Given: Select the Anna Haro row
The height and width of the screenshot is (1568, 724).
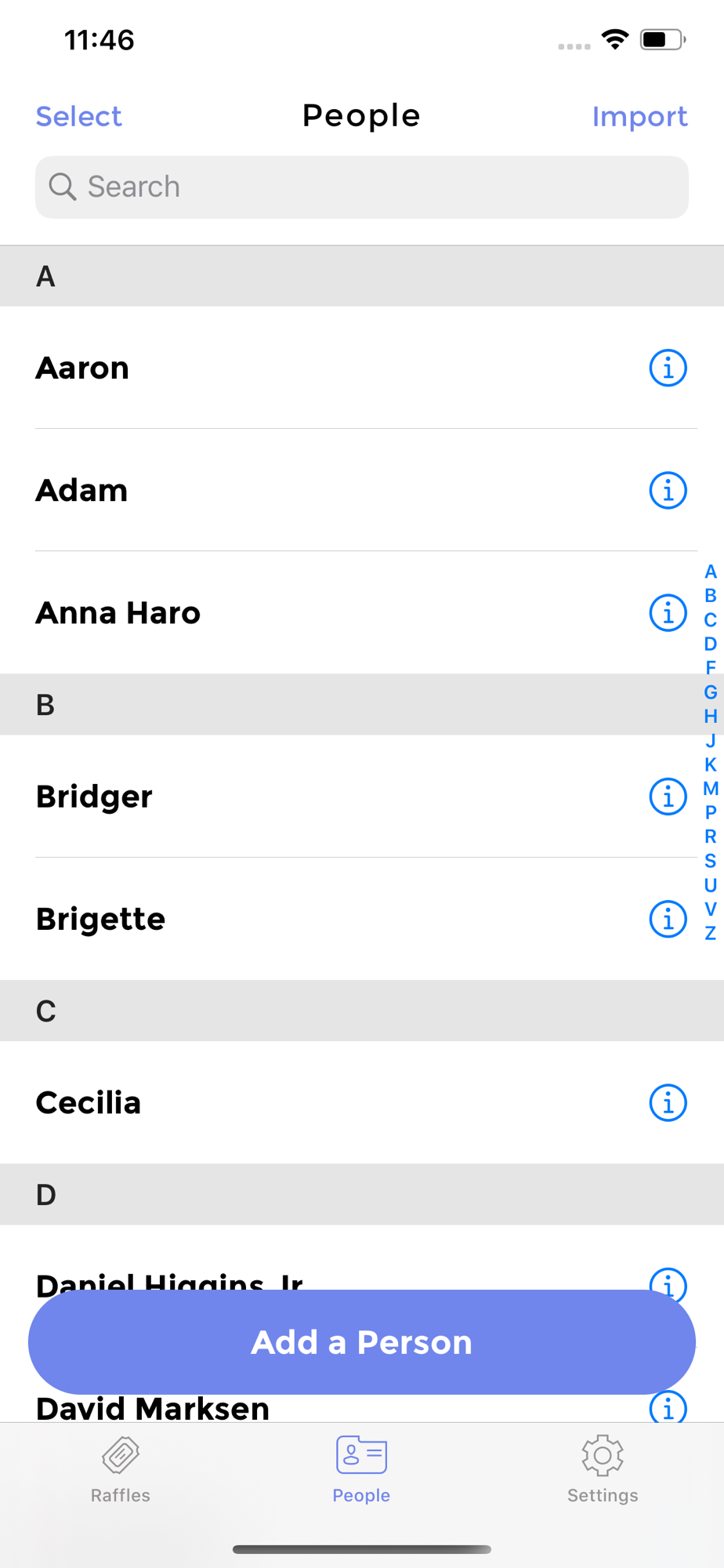Looking at the screenshot, I should [x=313, y=613].
